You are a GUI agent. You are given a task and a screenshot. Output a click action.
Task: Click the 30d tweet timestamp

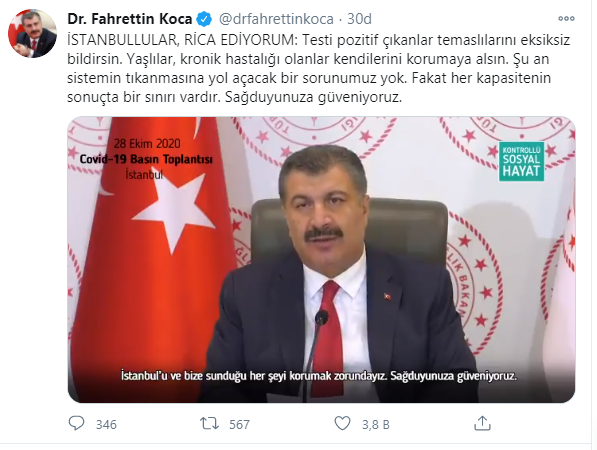point(359,19)
